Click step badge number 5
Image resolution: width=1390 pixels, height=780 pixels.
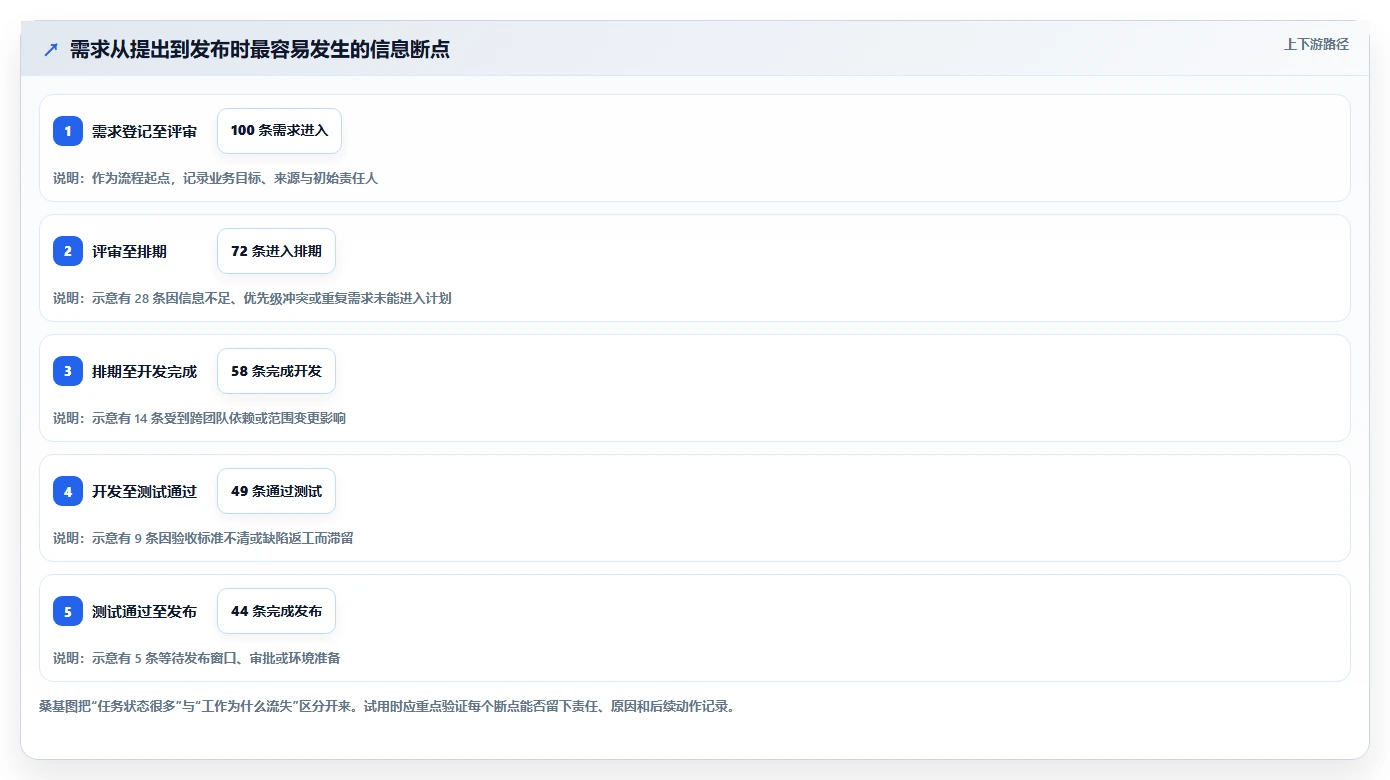(x=68, y=611)
